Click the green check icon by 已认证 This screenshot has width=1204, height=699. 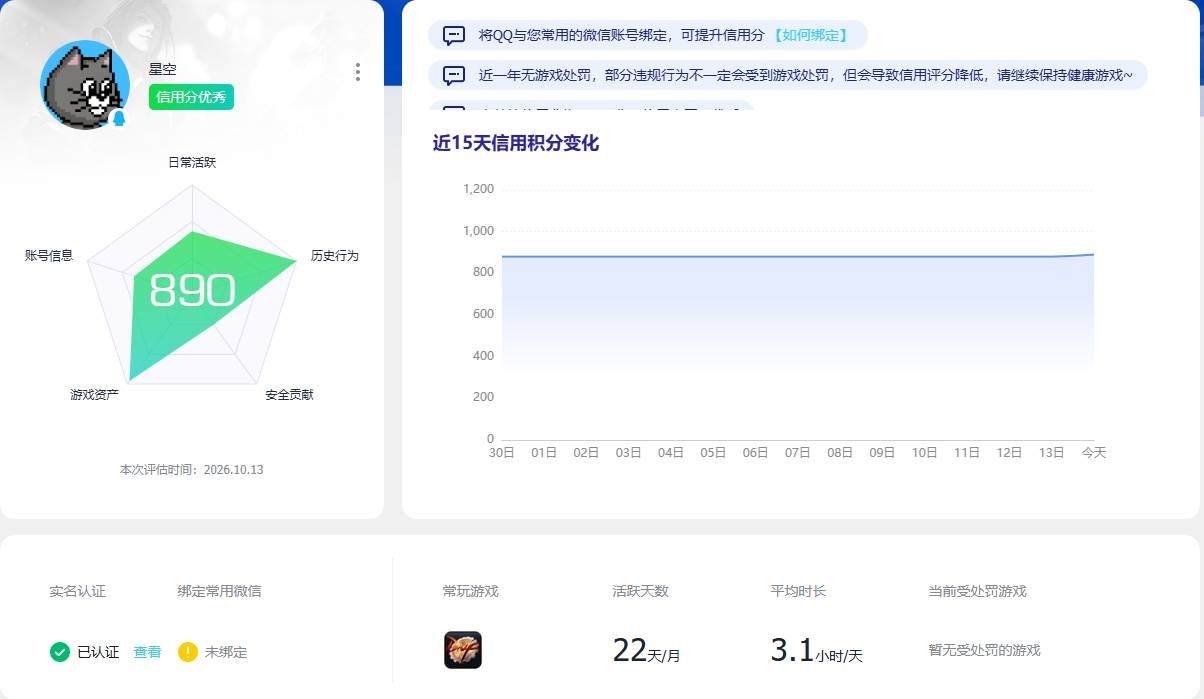60,652
